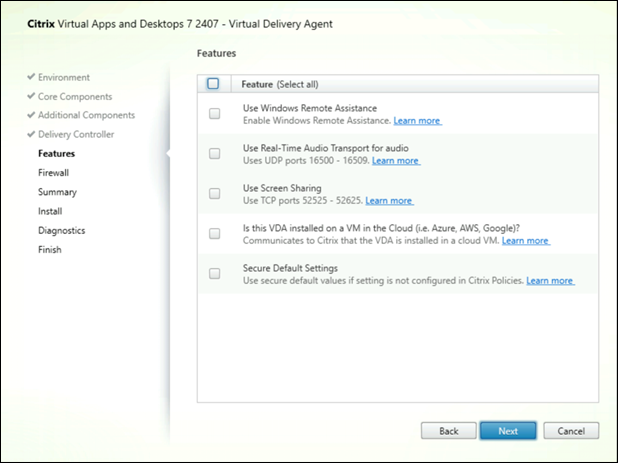Check the VDA installed in Cloud option

[214, 233]
